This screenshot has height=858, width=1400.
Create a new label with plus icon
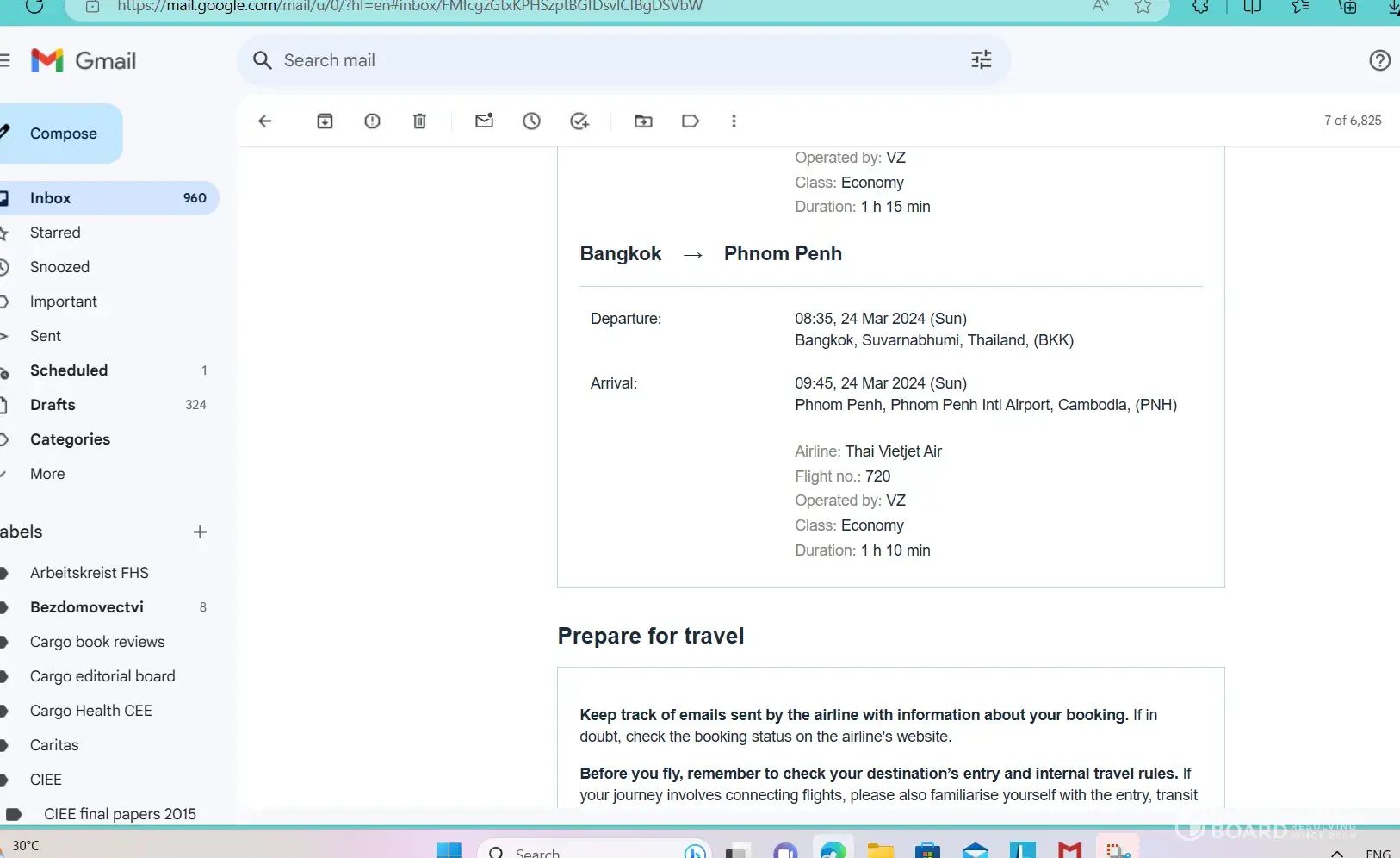(x=200, y=532)
